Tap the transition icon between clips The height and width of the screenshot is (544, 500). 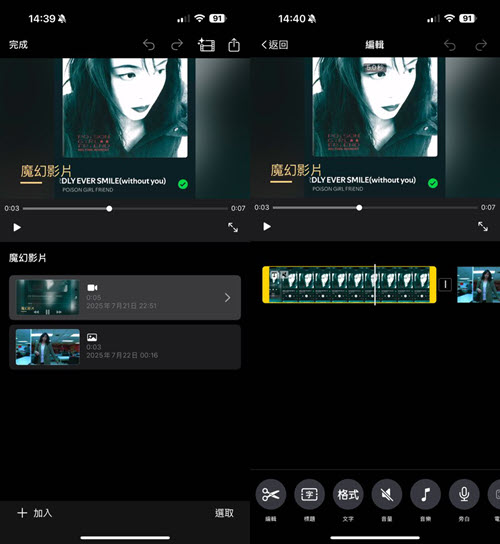[445, 284]
